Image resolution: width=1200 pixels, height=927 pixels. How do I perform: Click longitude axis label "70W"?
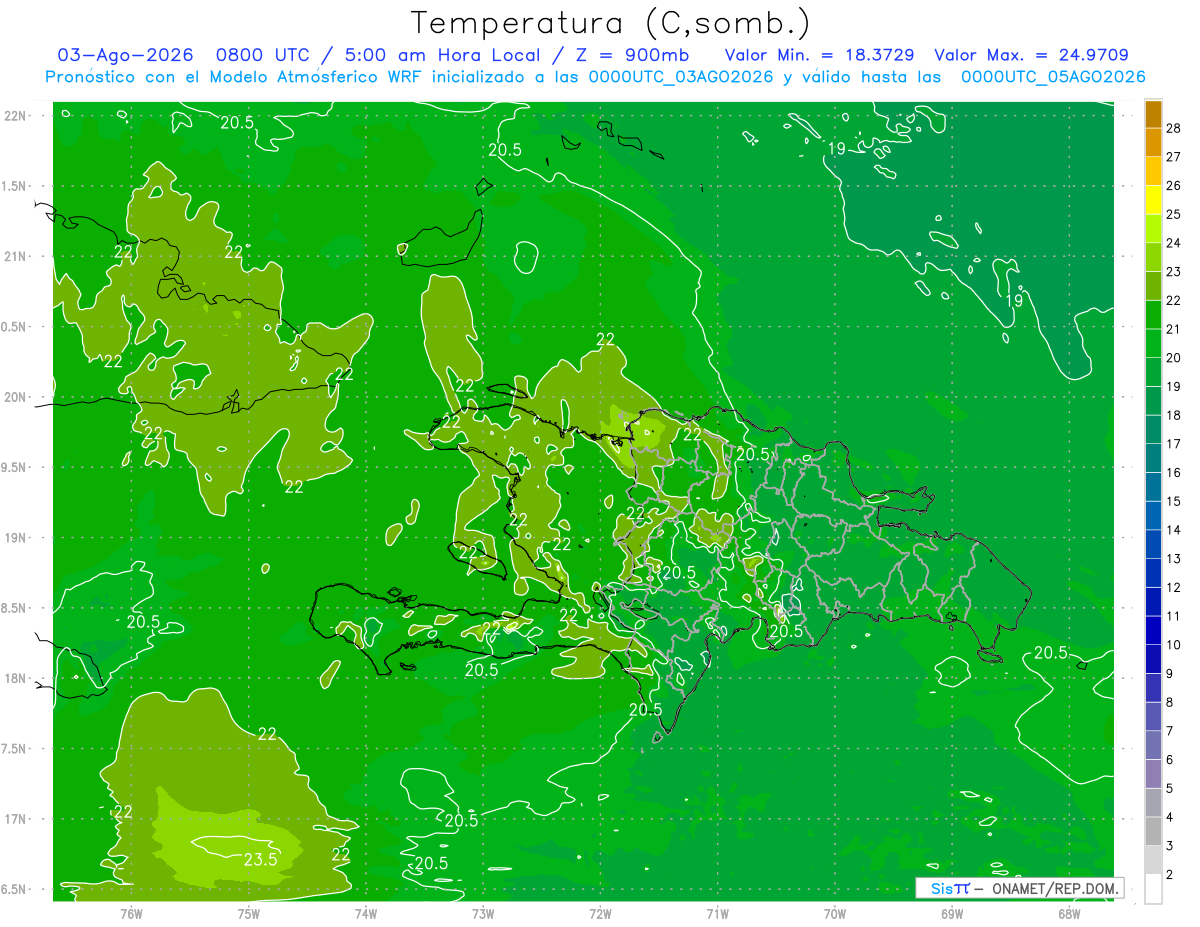coord(835,913)
